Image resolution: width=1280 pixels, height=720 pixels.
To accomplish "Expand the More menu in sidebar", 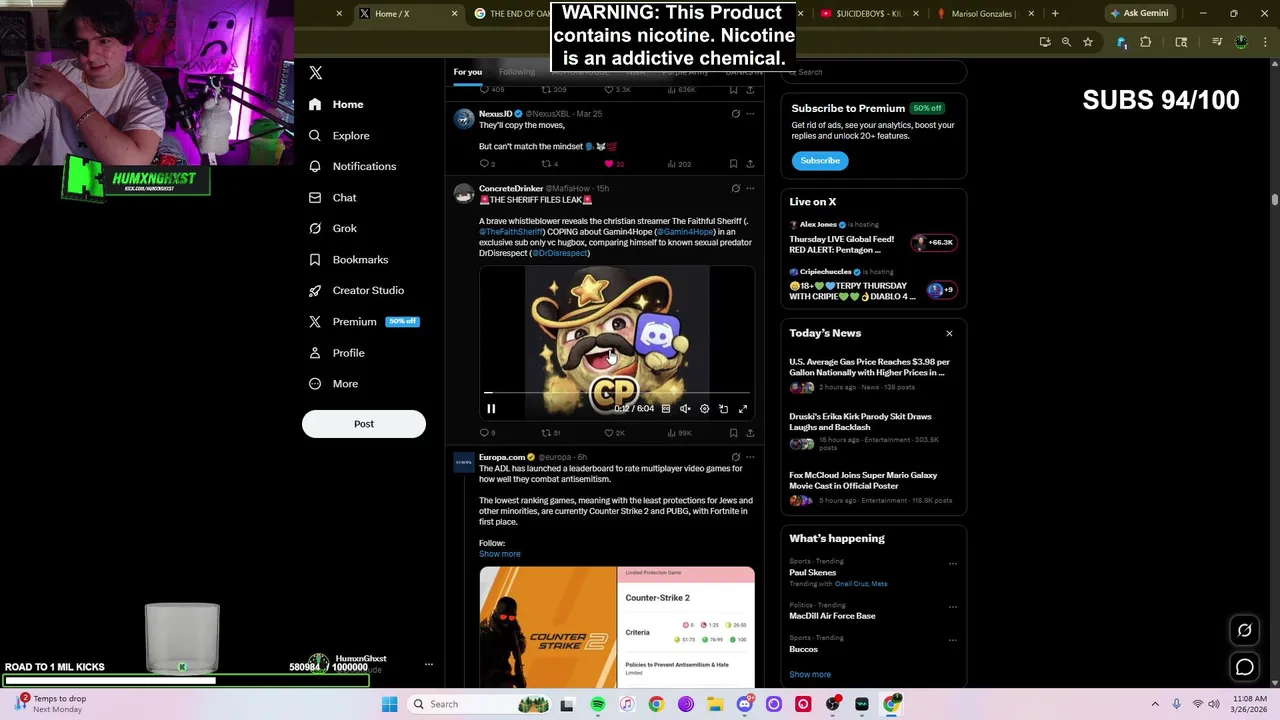I will (333, 384).
